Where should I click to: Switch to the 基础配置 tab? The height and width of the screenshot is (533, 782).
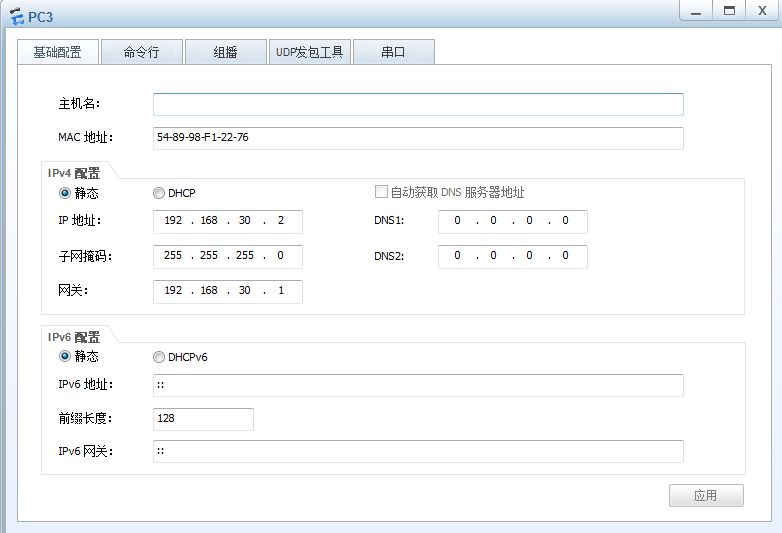point(58,52)
